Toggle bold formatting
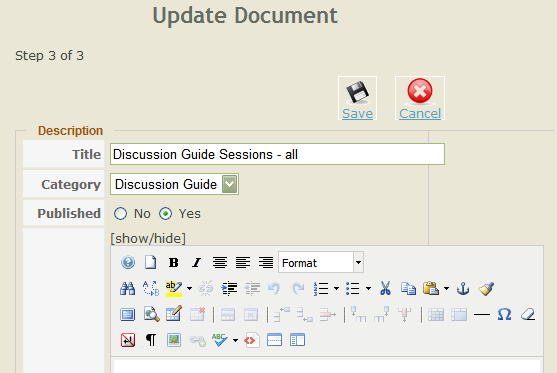This screenshot has height=373, width=557. 173,263
